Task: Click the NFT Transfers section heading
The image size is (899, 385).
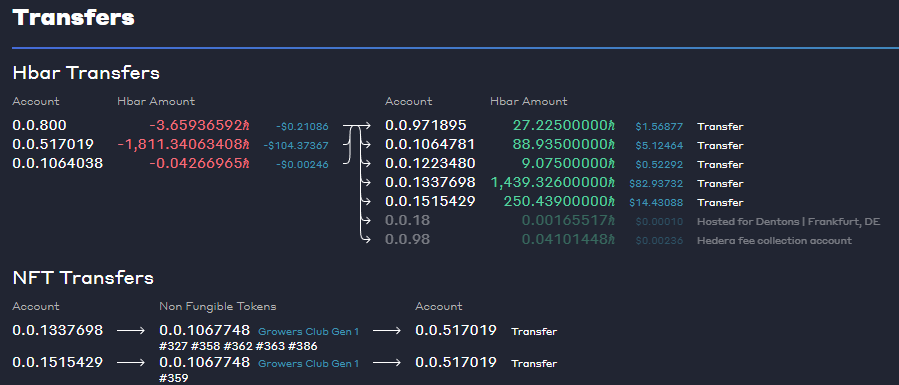Action: pos(83,278)
